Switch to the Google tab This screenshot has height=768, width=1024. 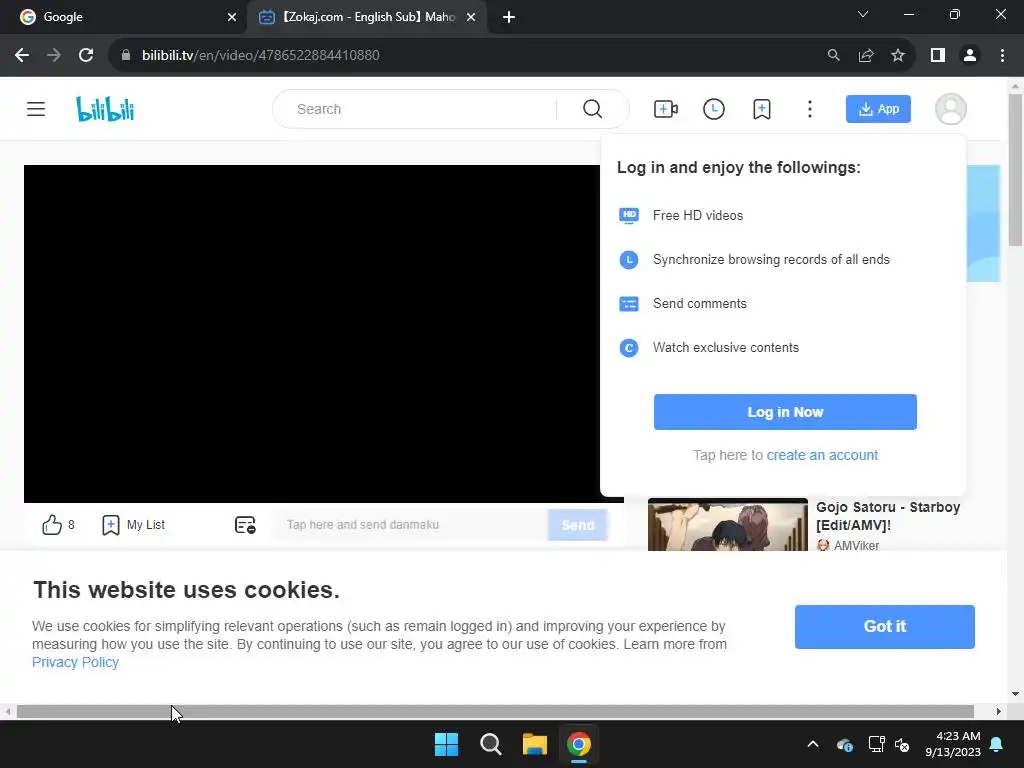pyautogui.click(x=123, y=17)
